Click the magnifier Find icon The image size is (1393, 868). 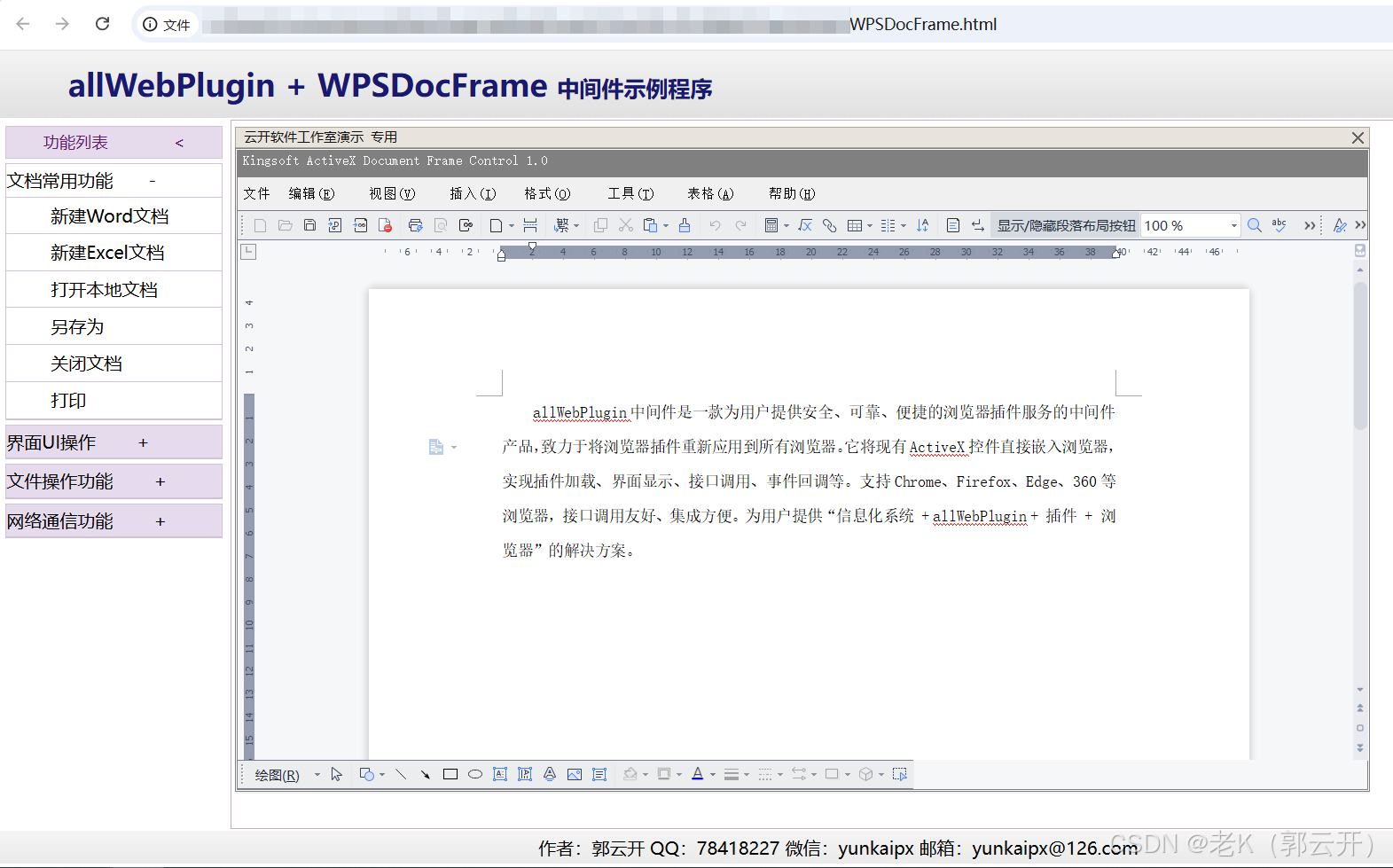coord(1254,225)
